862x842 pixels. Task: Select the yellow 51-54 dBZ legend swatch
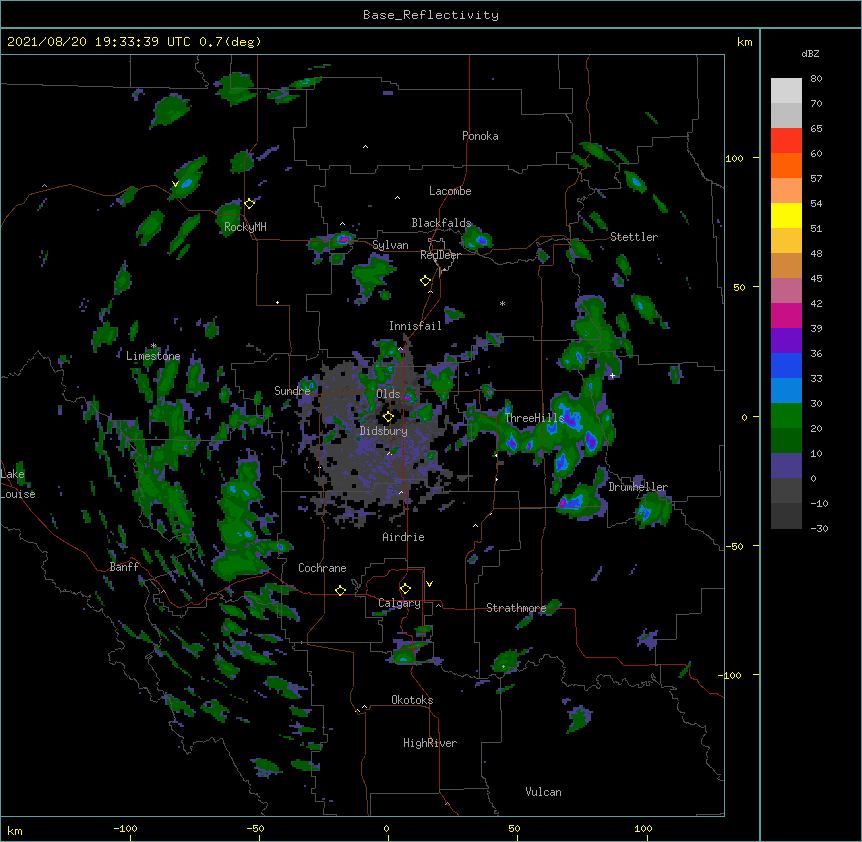click(786, 216)
